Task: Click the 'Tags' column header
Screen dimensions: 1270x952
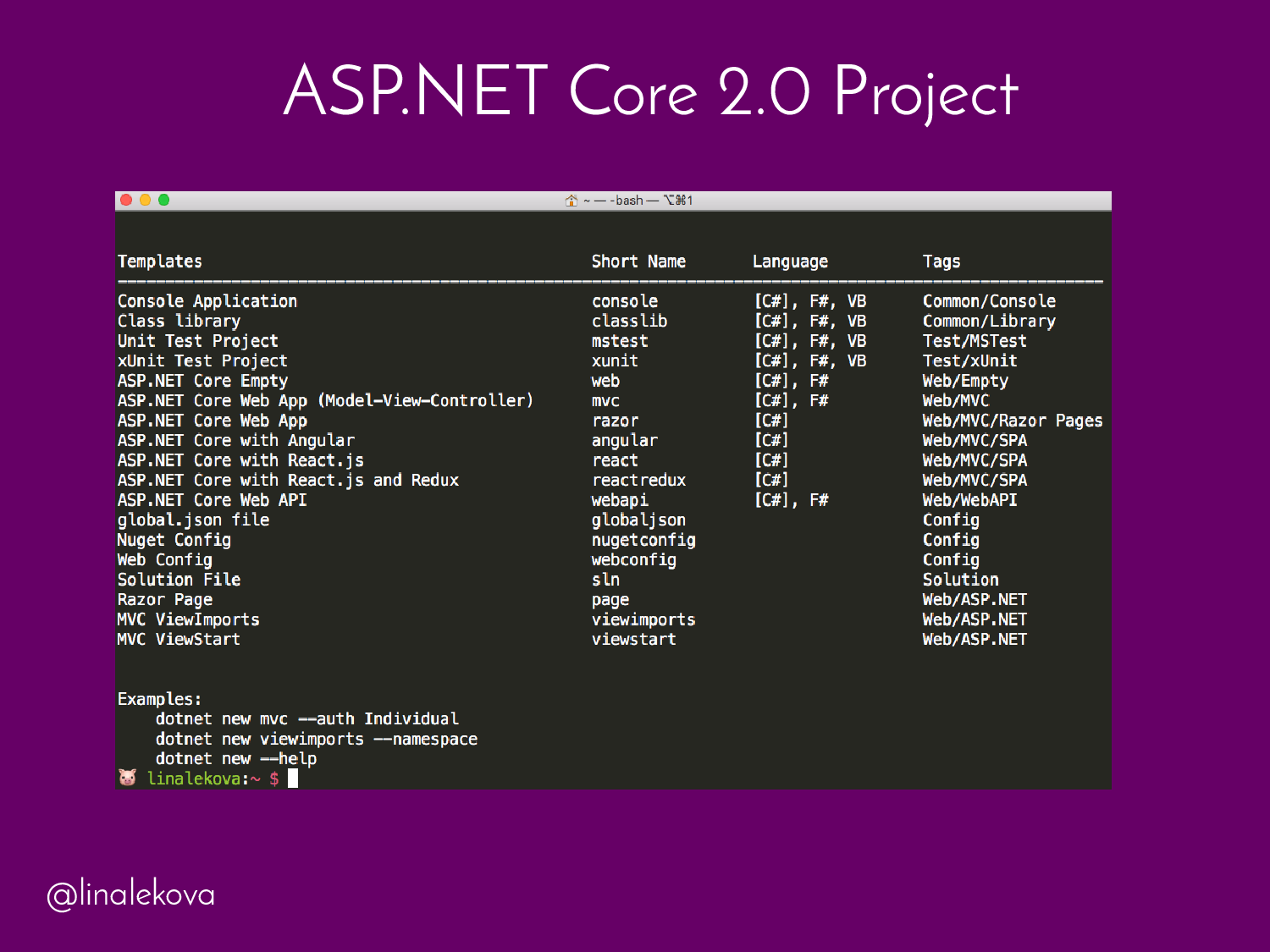Action: [941, 261]
